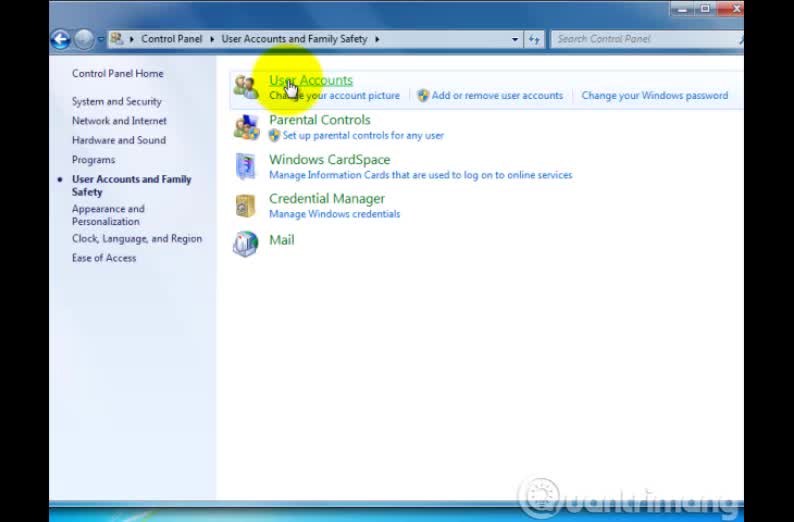Open the Credential Manager heading link

click(327, 198)
